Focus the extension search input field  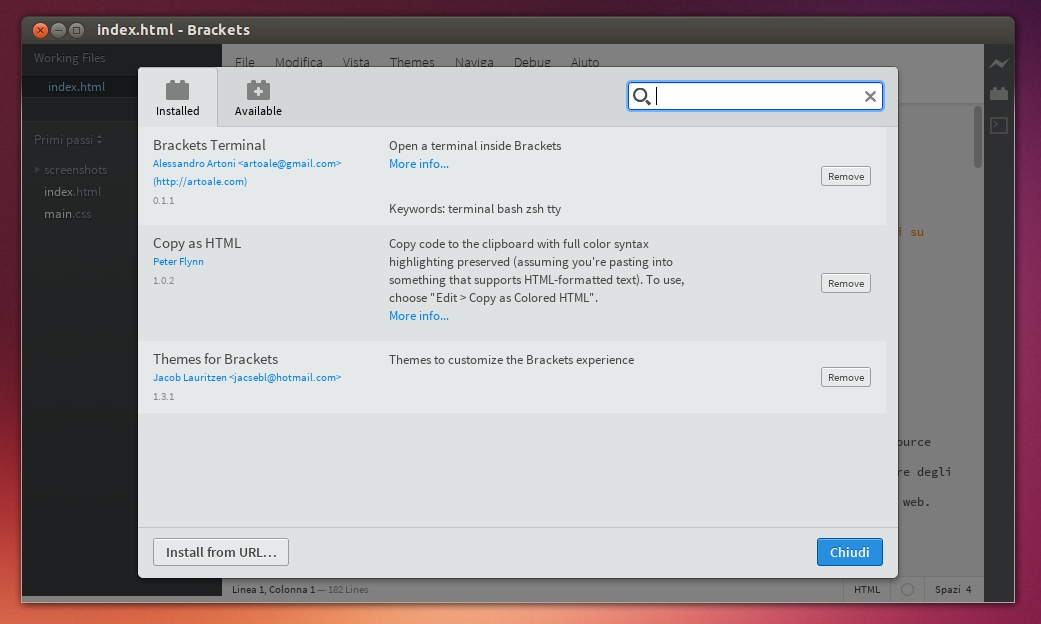(x=755, y=96)
